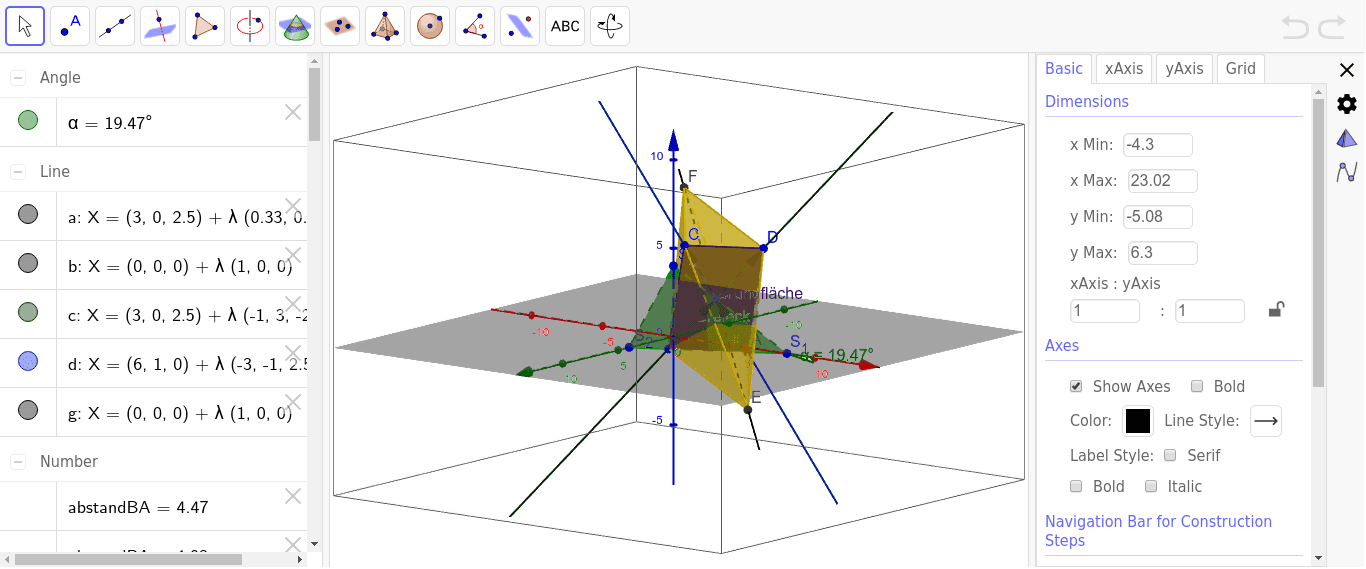This screenshot has height=569, width=1366.
Task: Select point D in the 3D view
Action: [x=762, y=247]
